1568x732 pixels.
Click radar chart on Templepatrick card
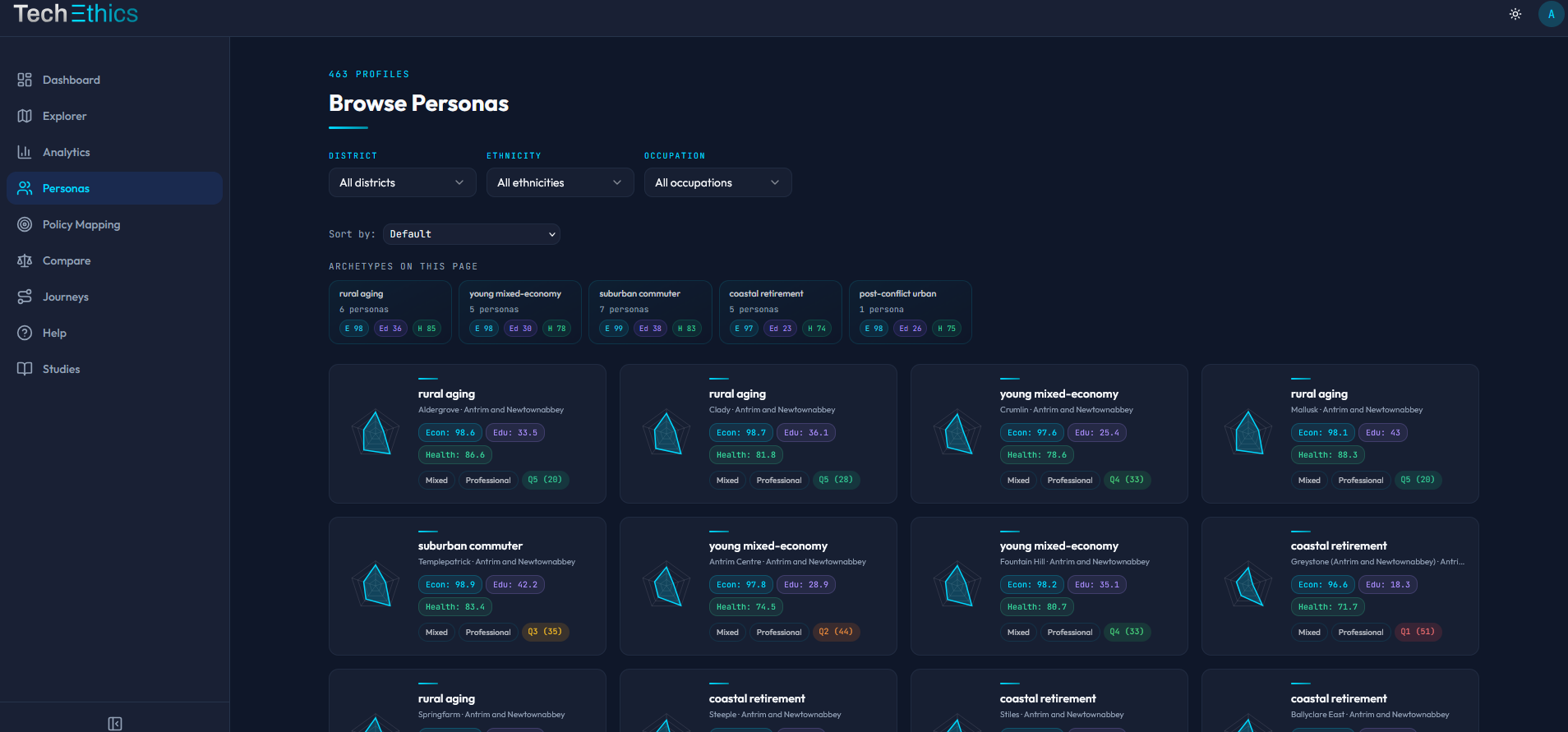click(x=376, y=585)
